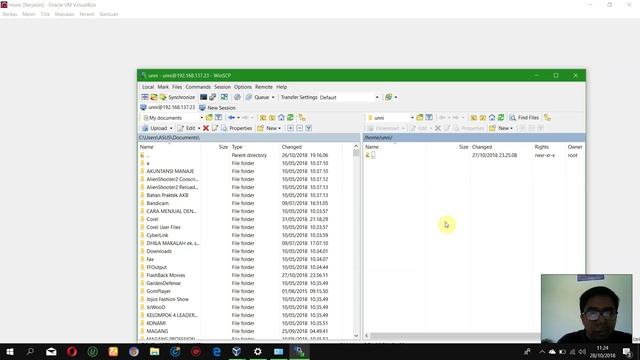Click the local Refresh icon
This screenshot has width=640, height=360.
pyautogui.click(x=290, y=118)
